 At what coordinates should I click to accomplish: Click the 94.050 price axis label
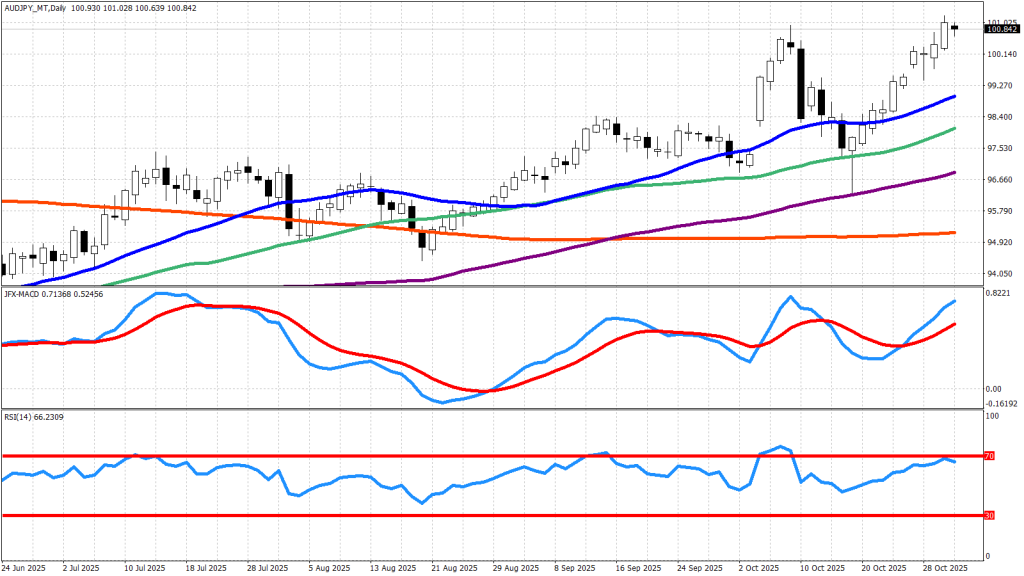pyautogui.click(x=1000, y=274)
